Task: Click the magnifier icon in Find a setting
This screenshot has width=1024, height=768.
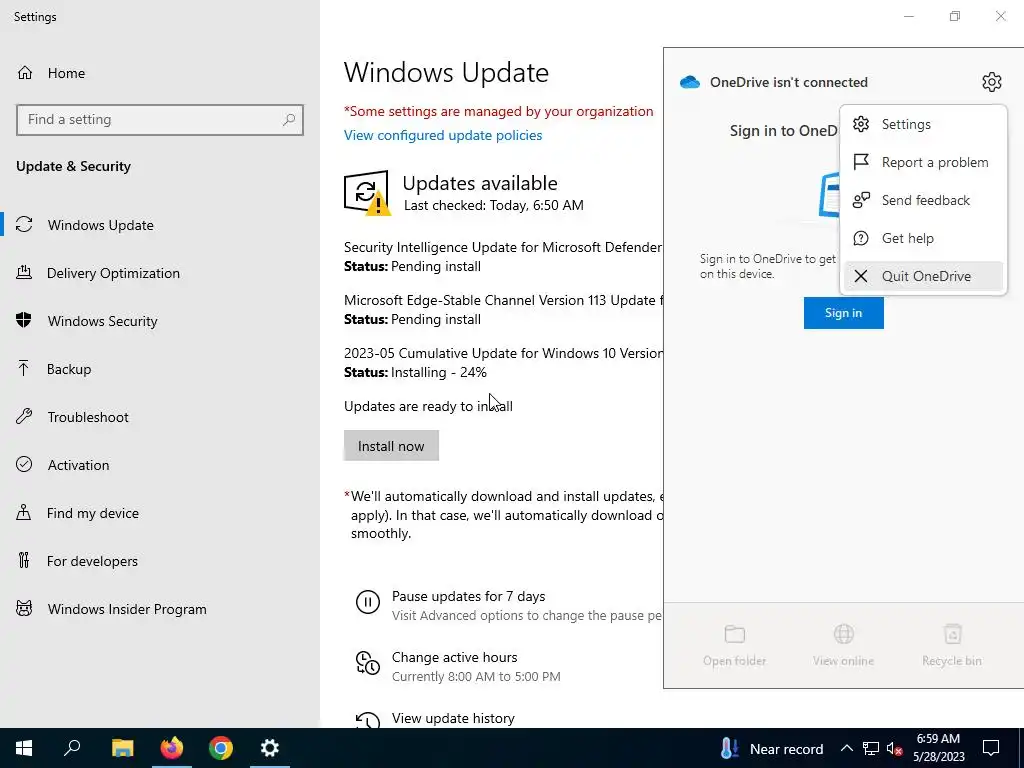Action: tap(289, 120)
